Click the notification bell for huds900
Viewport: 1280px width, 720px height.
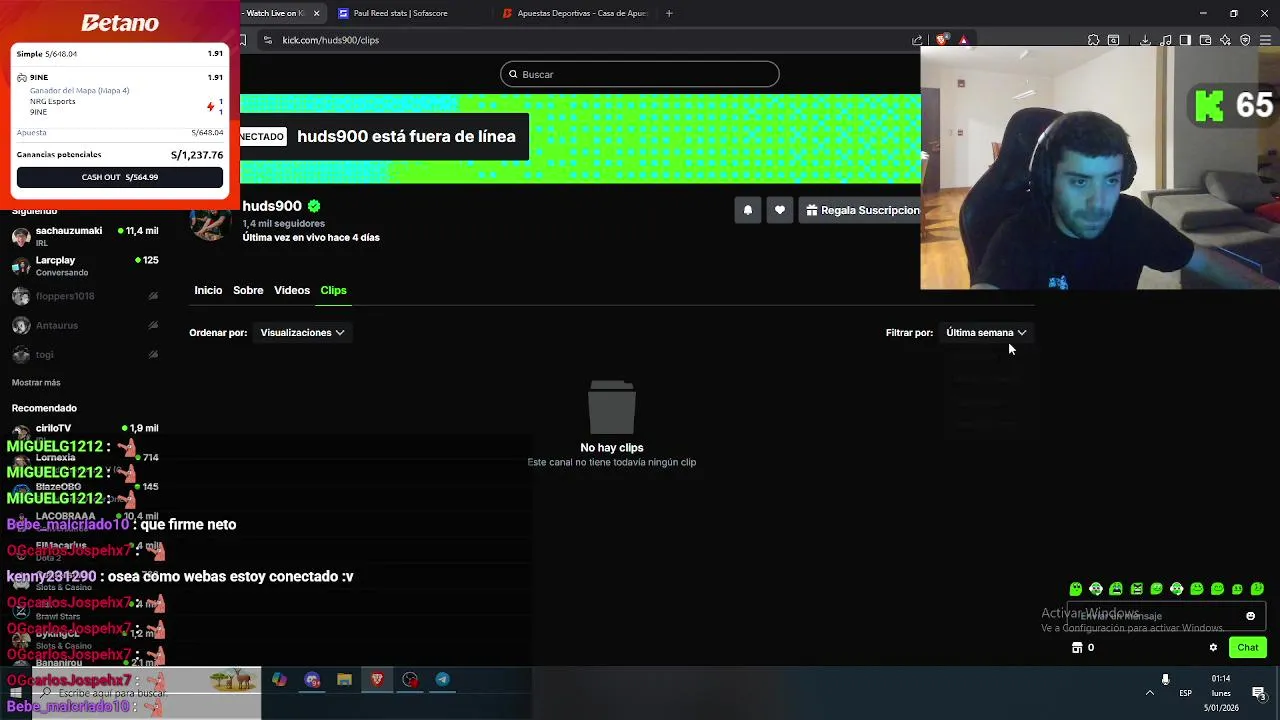coord(747,210)
